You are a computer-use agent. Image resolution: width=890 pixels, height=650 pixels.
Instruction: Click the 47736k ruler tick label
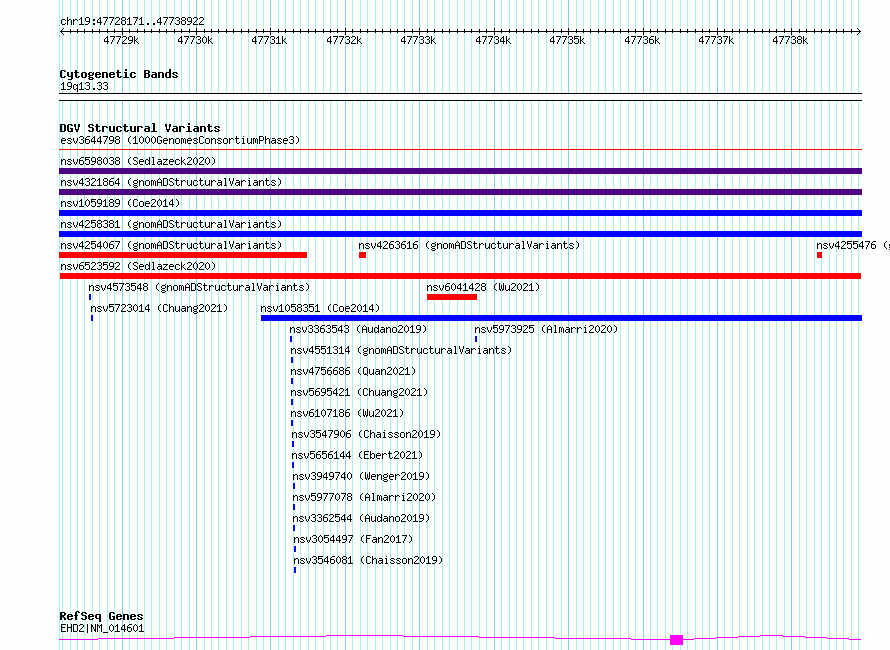click(642, 40)
